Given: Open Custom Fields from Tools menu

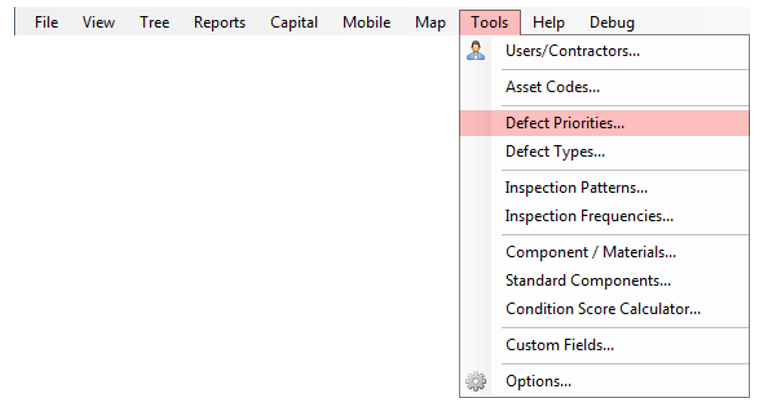Looking at the screenshot, I should [559, 345].
